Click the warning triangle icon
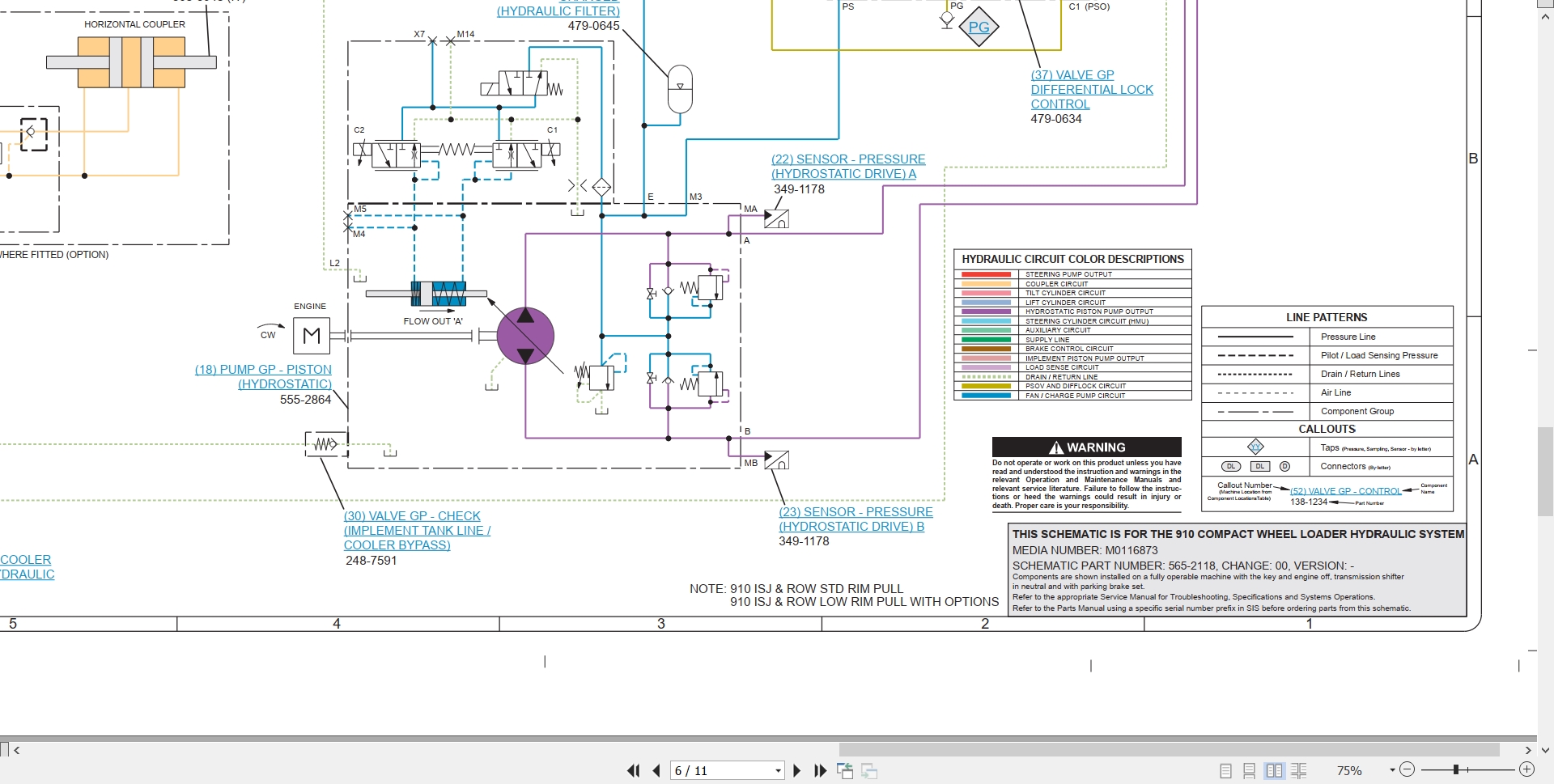 pyautogui.click(x=1056, y=447)
